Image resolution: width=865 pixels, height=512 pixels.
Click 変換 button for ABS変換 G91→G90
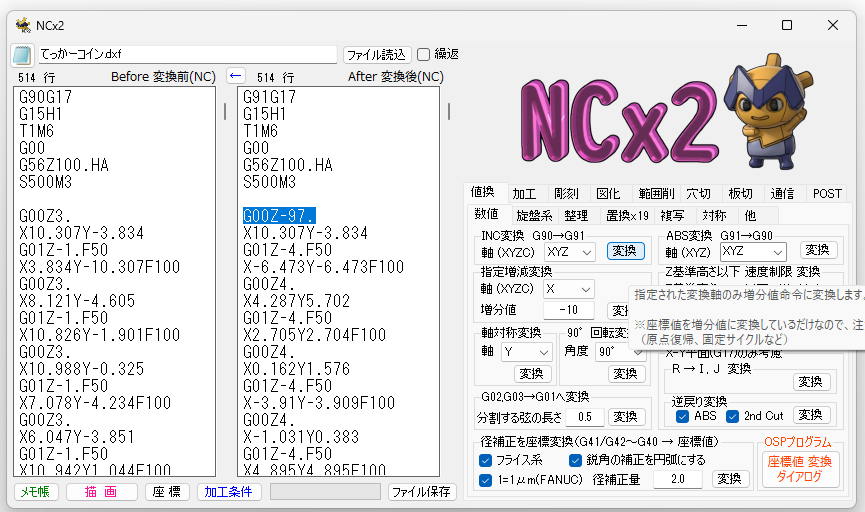[x=817, y=250]
